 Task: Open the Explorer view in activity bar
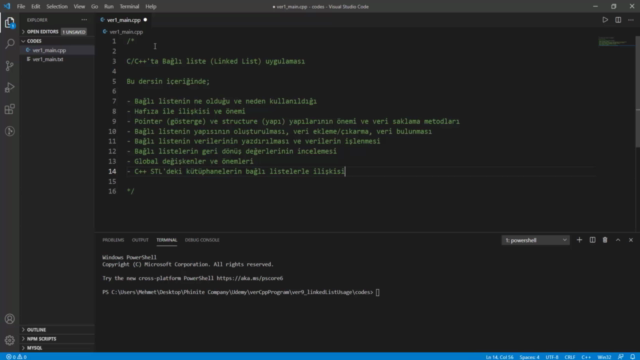pyautogui.click(x=10, y=22)
